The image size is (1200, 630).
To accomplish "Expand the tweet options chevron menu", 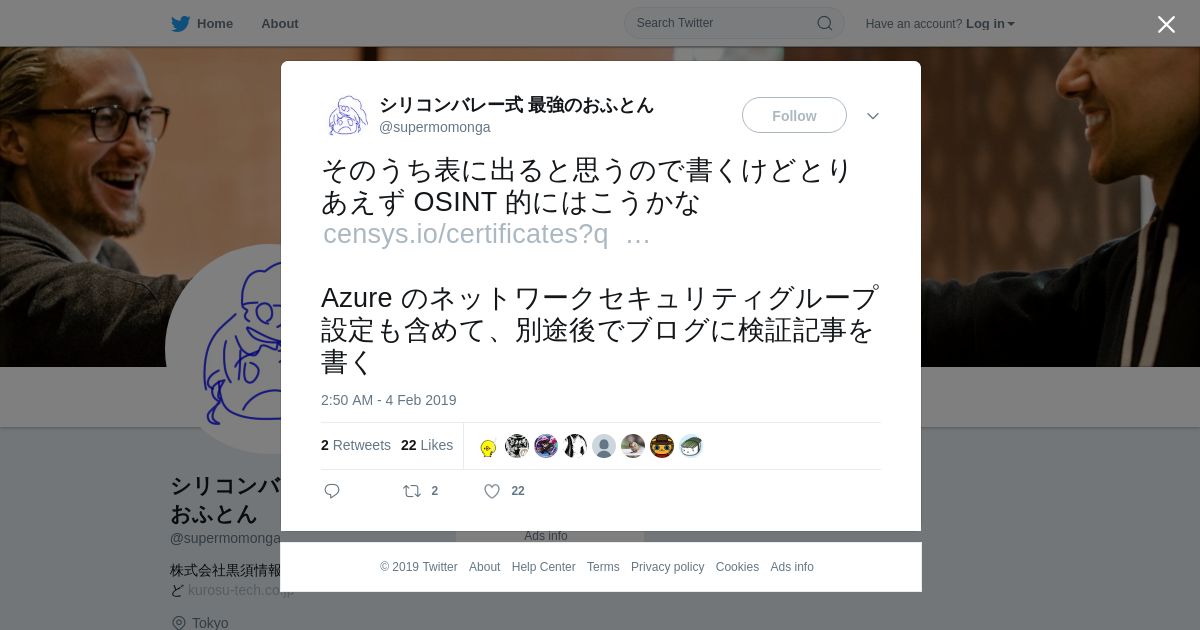I will coord(873,116).
